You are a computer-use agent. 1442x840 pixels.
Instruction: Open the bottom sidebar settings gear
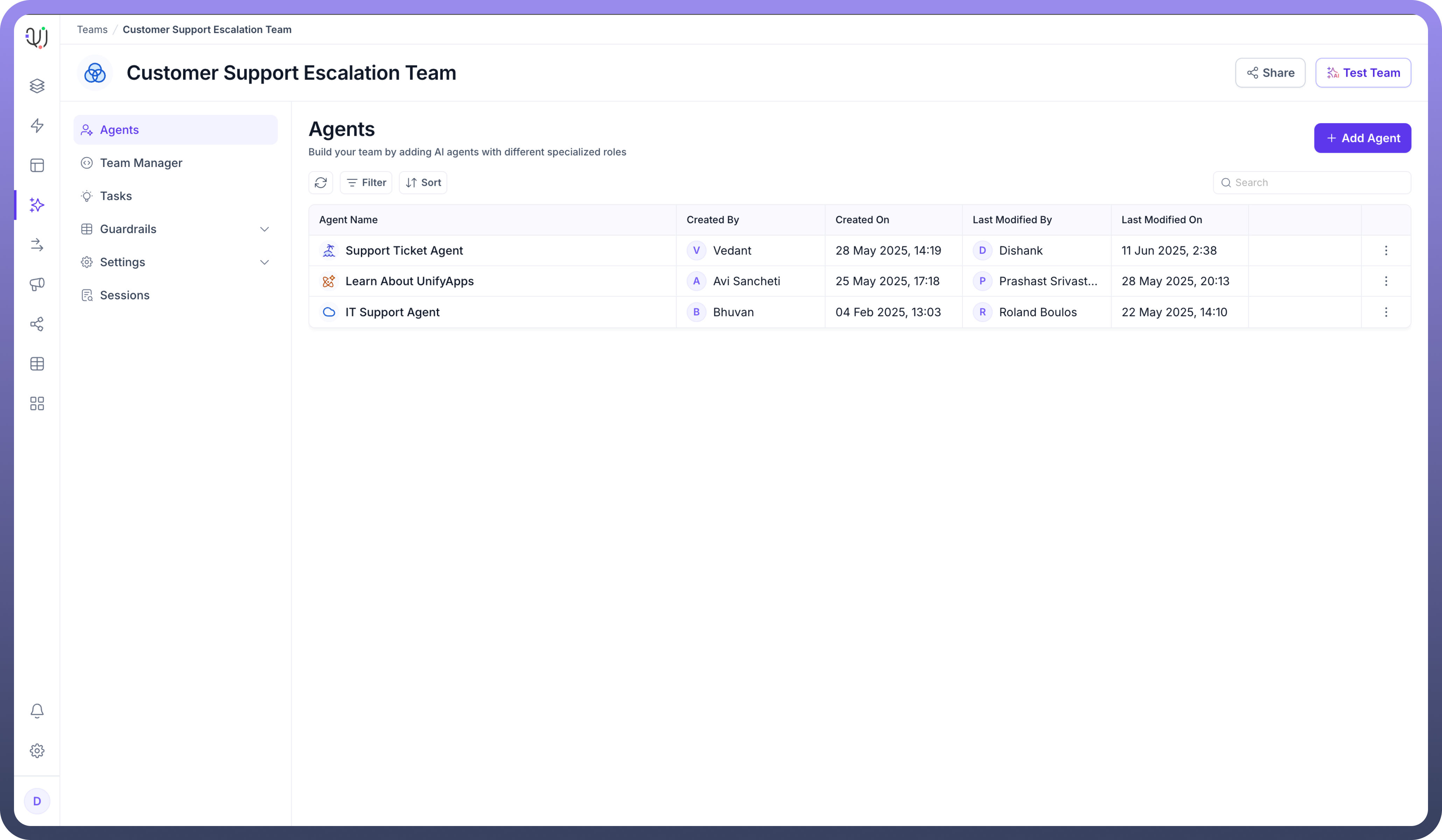[37, 751]
